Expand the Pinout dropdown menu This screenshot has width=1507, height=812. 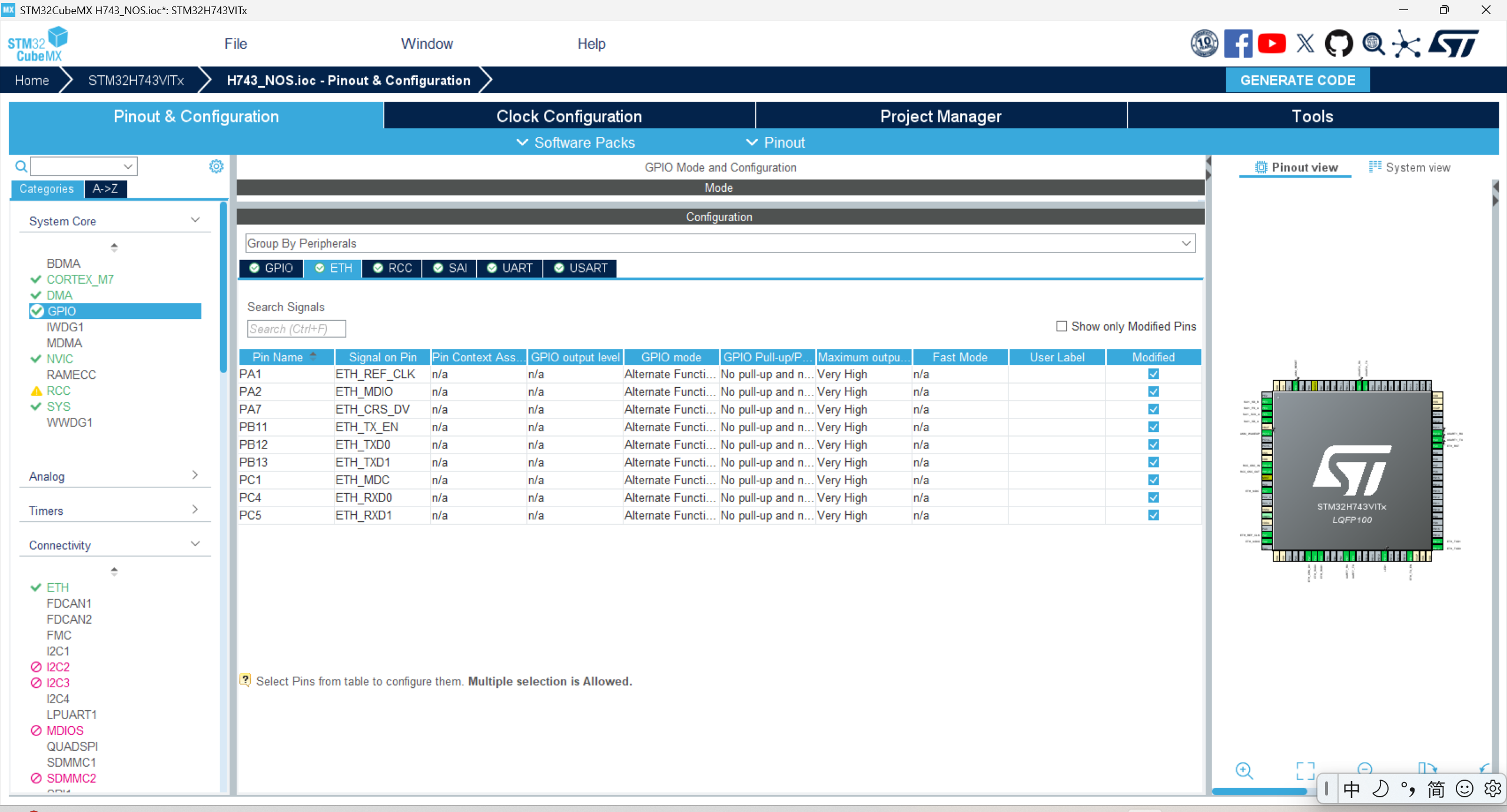point(775,142)
